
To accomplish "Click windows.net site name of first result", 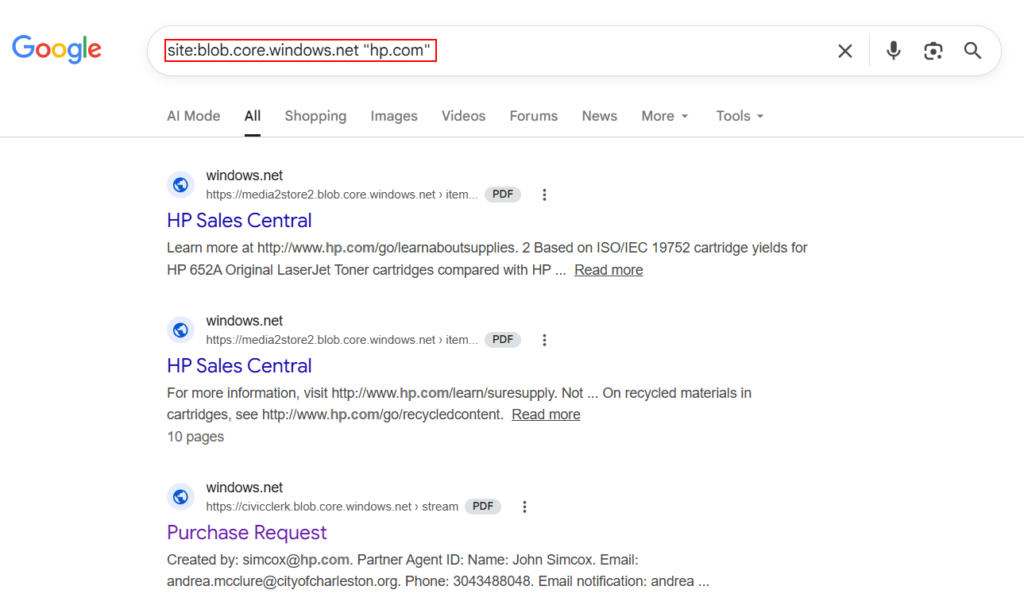I will coord(244,176).
